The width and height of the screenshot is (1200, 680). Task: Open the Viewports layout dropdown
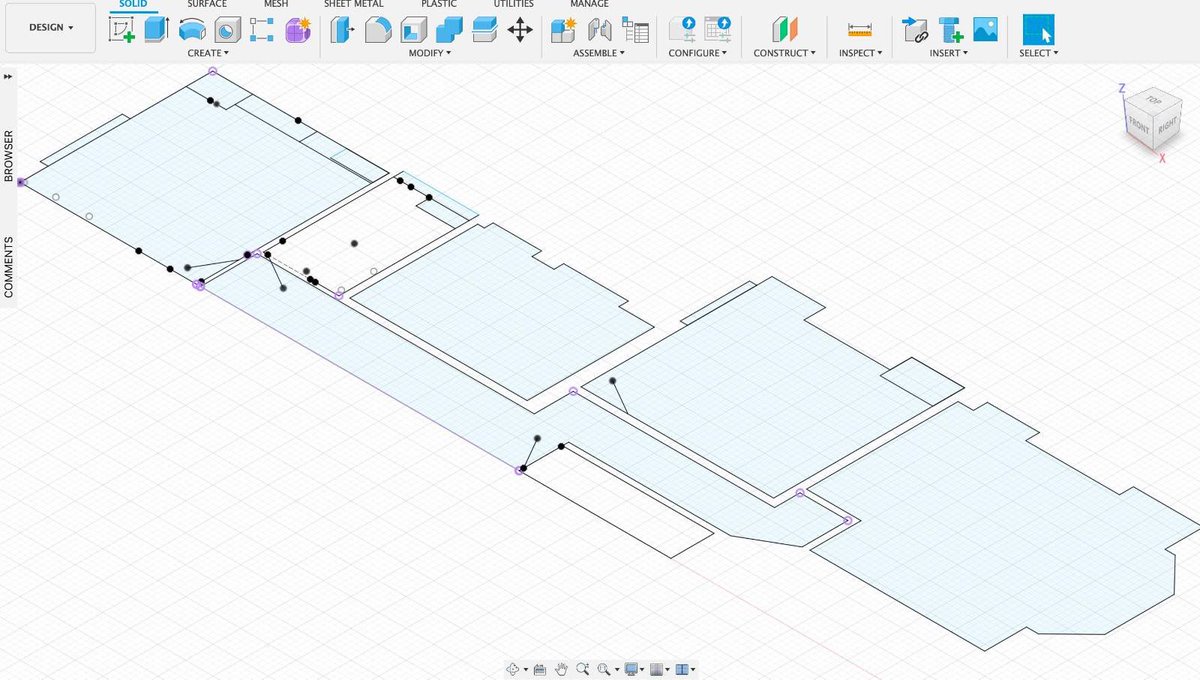coord(685,669)
